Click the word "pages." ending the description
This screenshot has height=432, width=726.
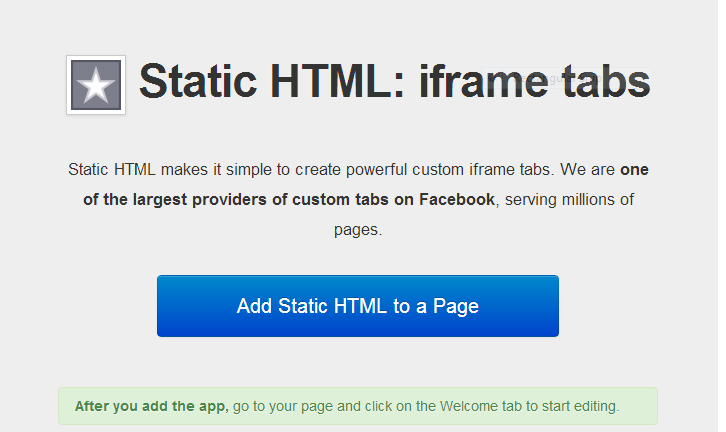(358, 229)
